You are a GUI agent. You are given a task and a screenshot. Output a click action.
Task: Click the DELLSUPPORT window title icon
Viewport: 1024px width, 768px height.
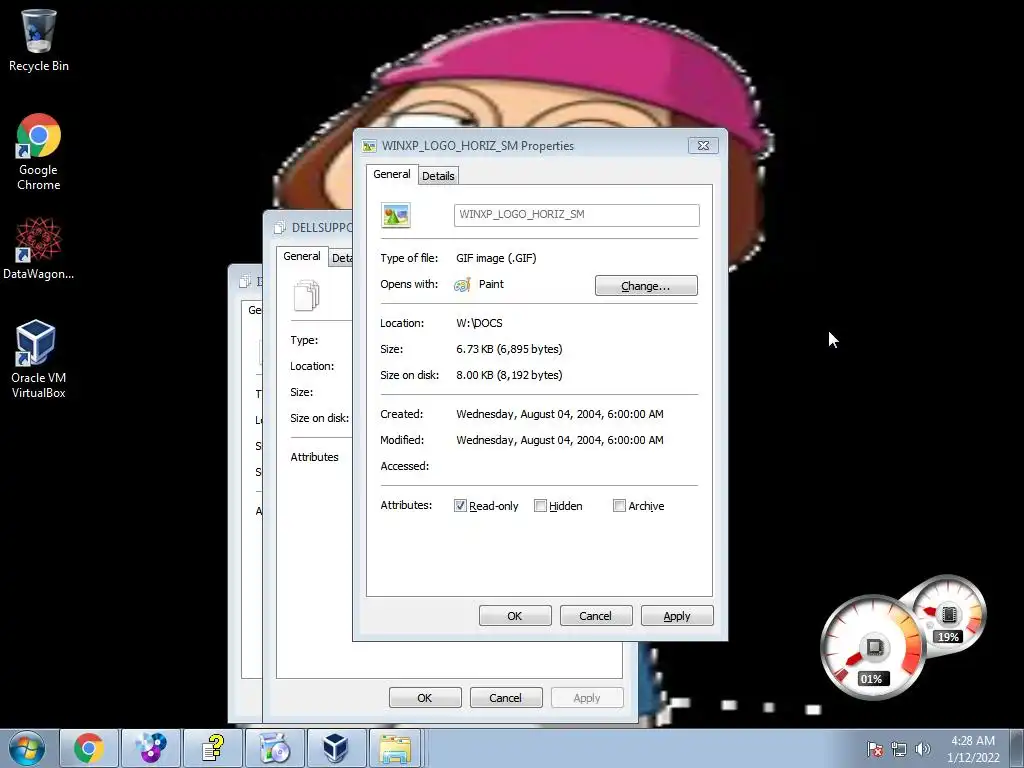[x=280, y=227]
